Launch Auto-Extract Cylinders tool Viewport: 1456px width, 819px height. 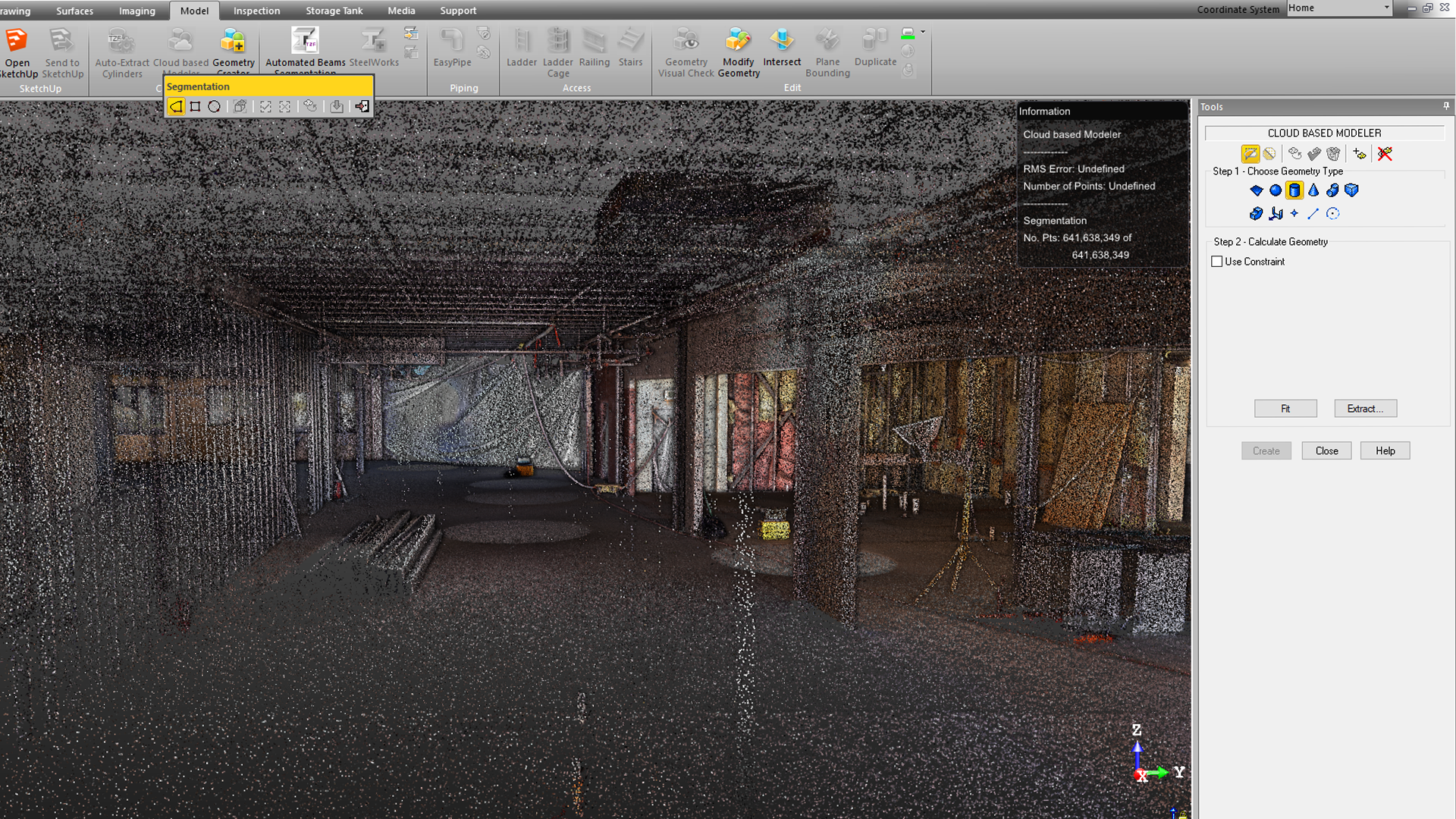point(121,52)
